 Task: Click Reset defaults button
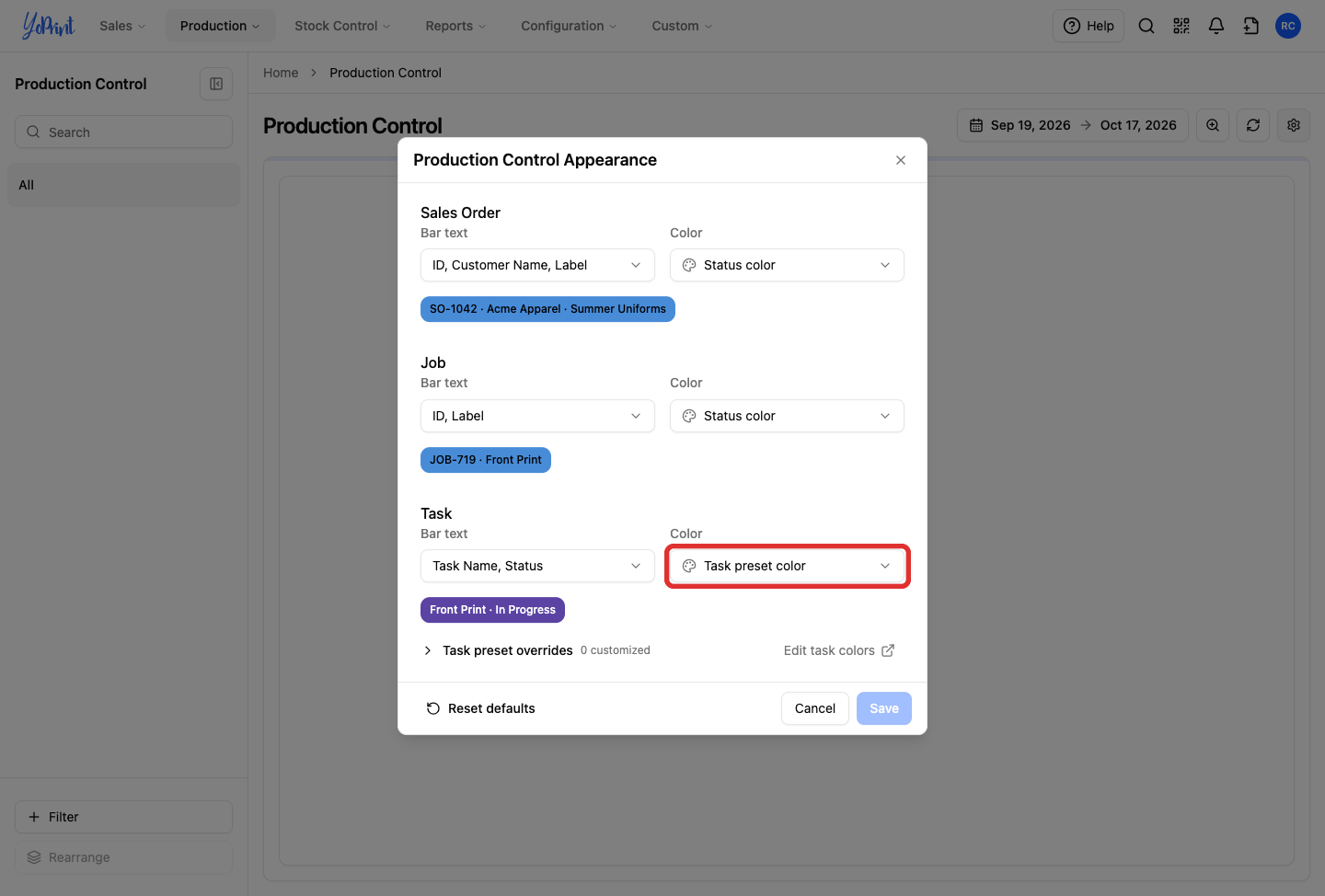coord(480,708)
